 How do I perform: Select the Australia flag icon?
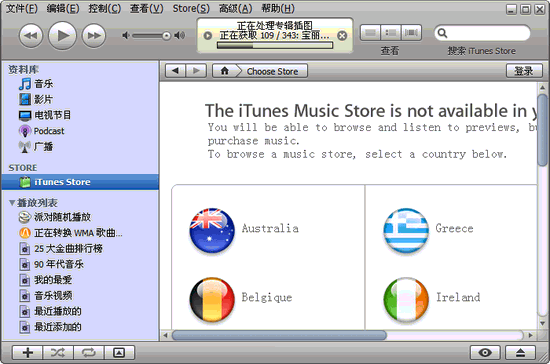(212, 230)
